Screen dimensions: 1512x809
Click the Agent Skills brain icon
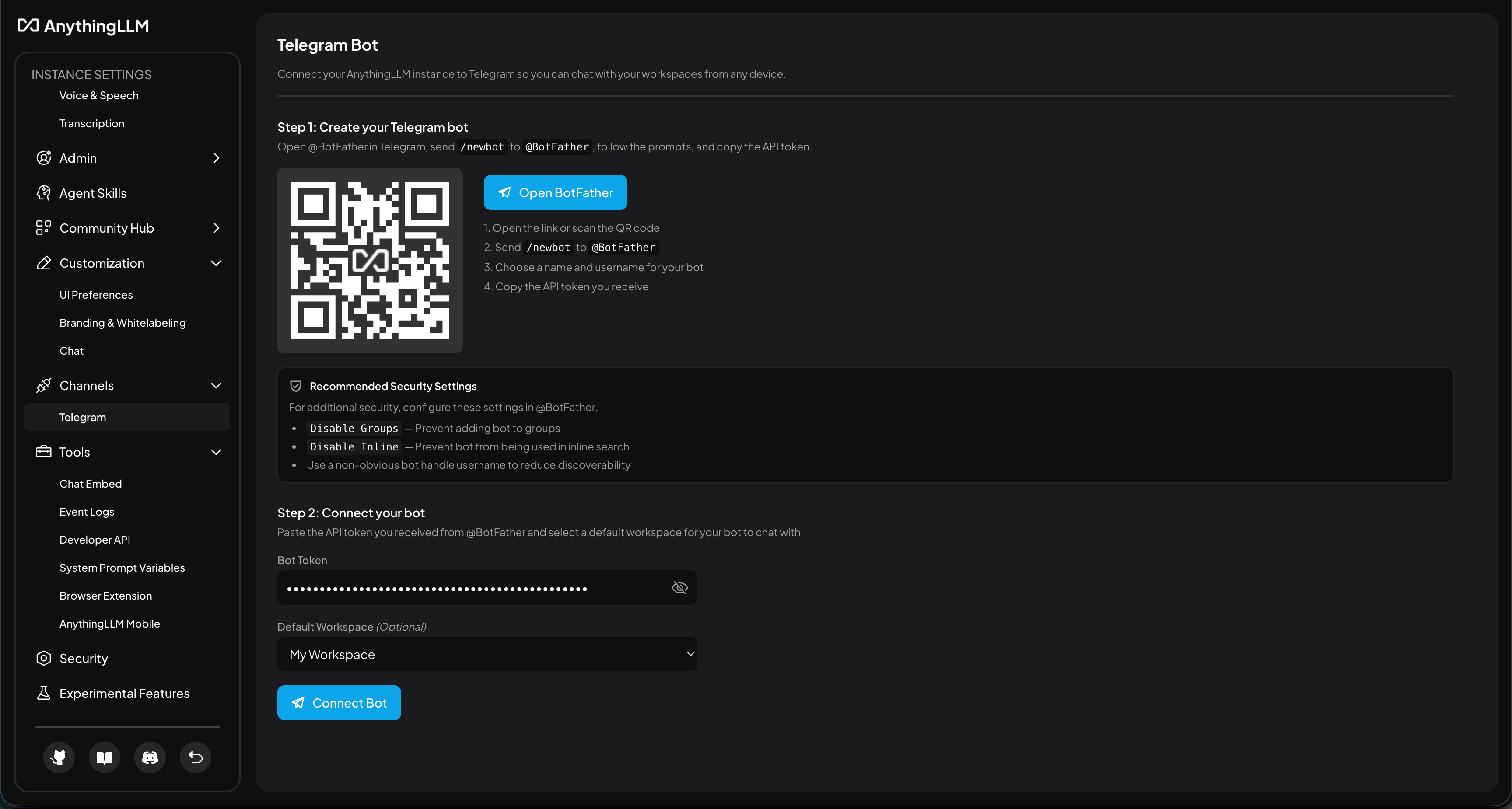(43, 192)
